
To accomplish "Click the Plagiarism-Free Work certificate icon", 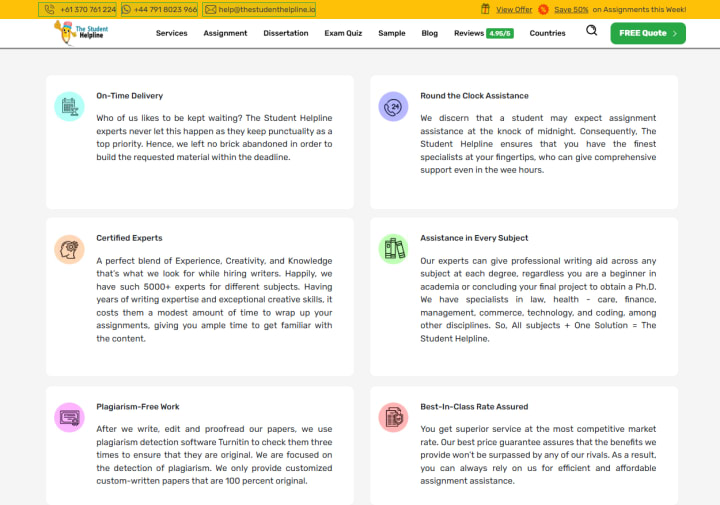I will click(x=69, y=418).
